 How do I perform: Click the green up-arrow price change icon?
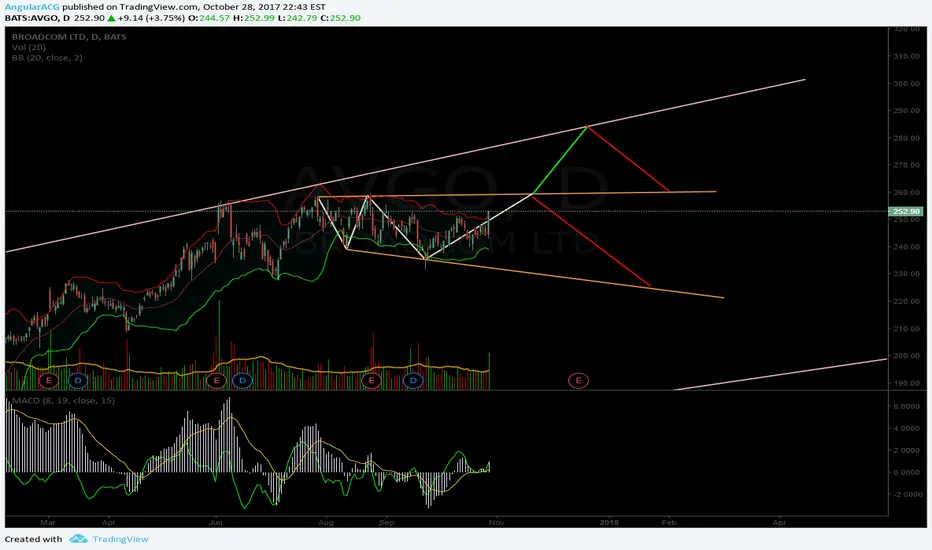coord(111,18)
